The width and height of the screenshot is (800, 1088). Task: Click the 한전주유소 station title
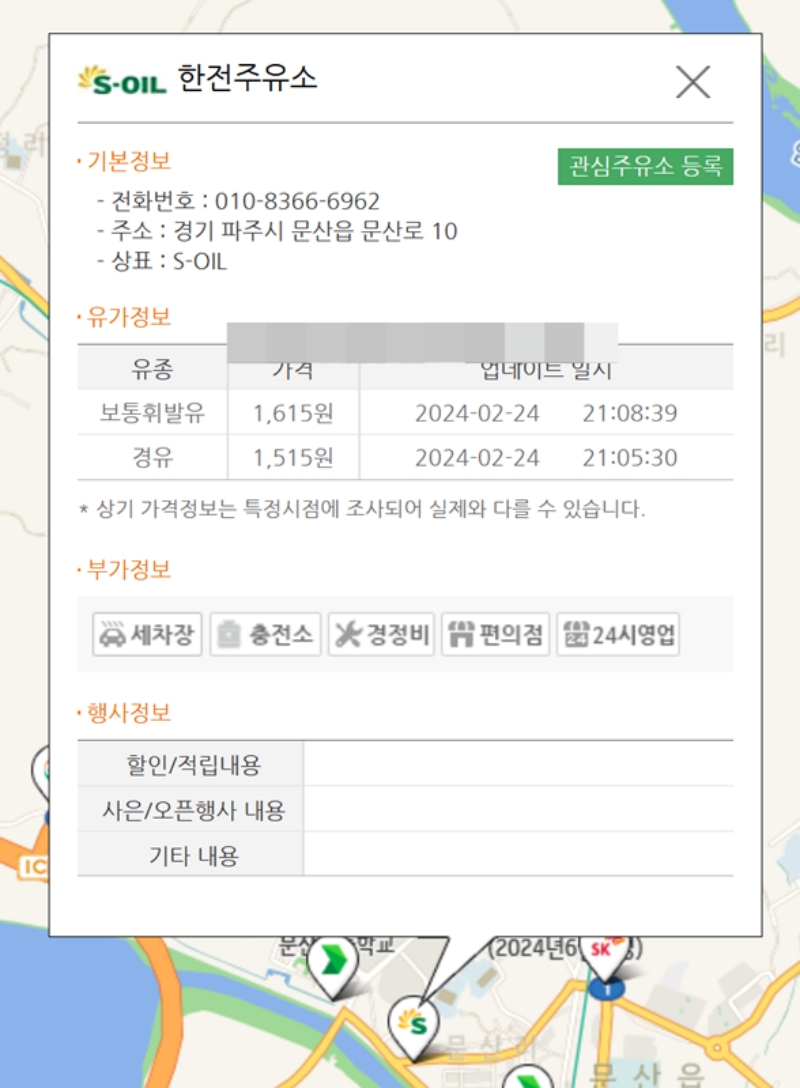pyautogui.click(x=248, y=77)
